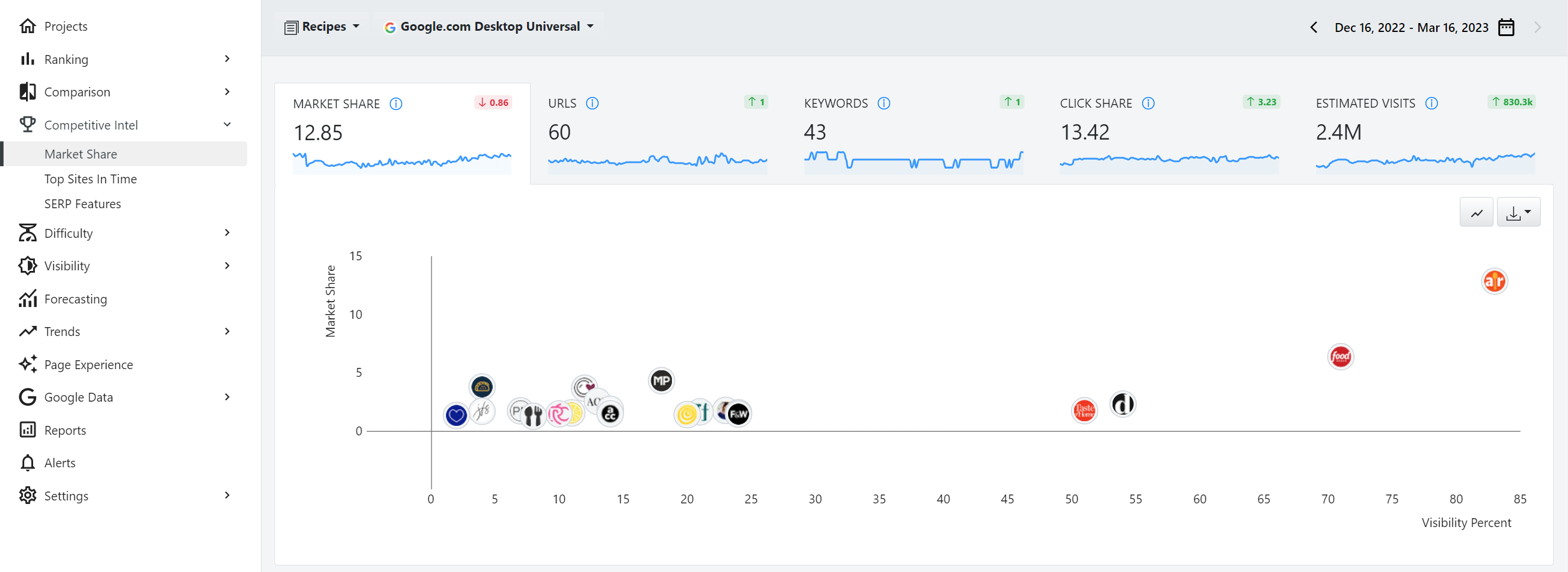This screenshot has height=572, width=1568.
Task: Click the calendar date picker icon
Action: coord(1506,27)
